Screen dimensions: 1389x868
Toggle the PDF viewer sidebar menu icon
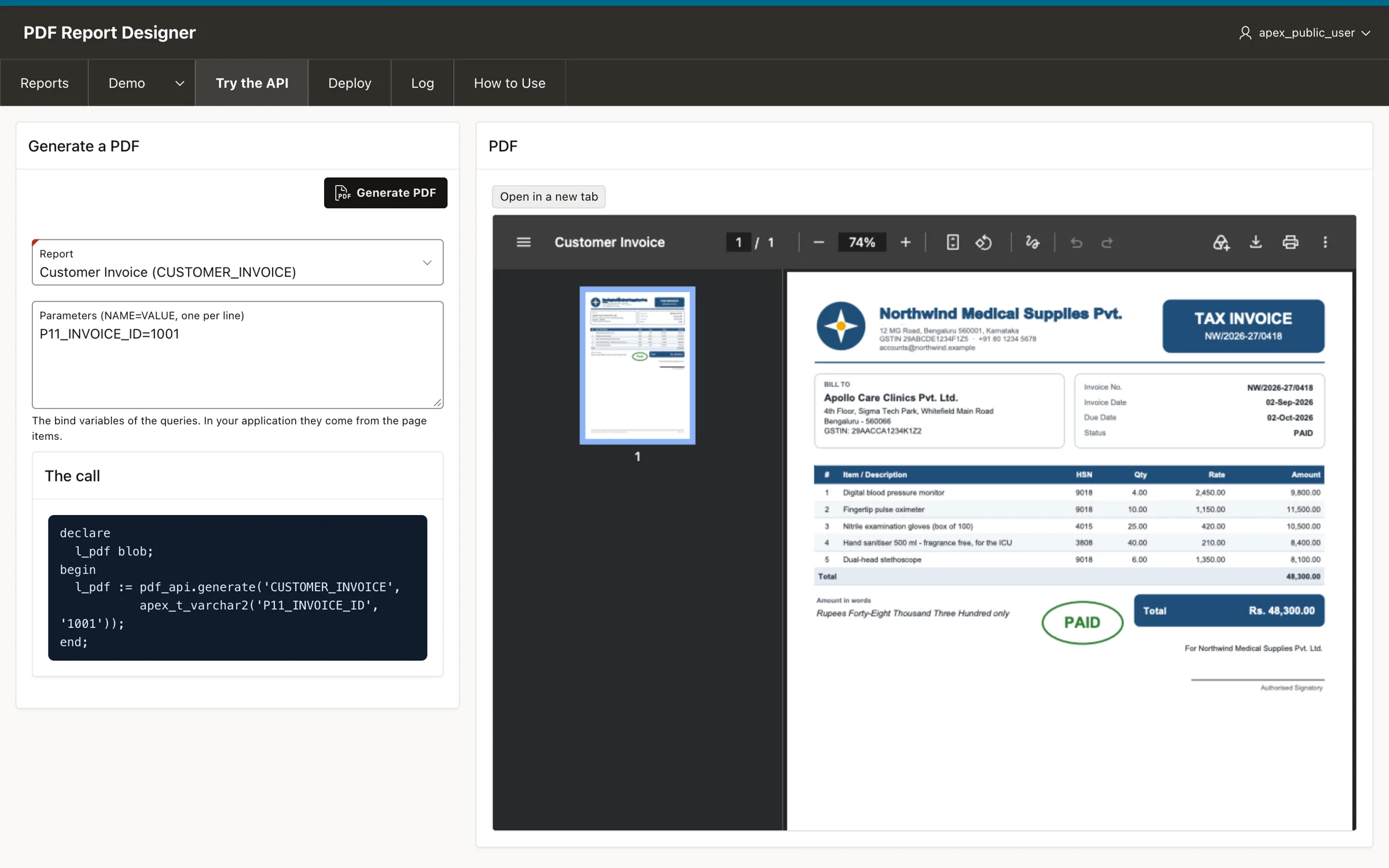click(x=523, y=242)
